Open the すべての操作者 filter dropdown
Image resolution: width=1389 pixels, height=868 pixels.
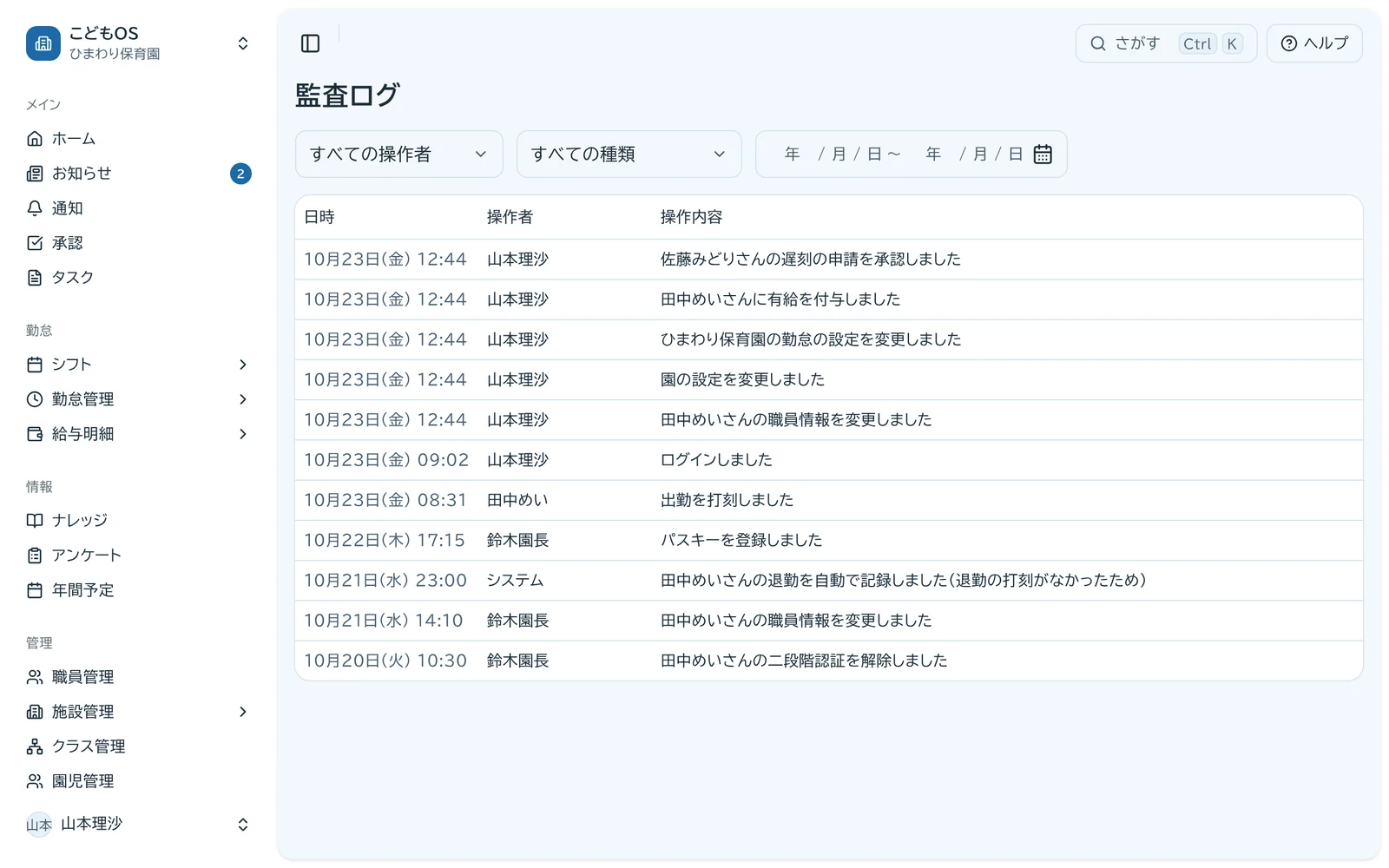point(399,155)
